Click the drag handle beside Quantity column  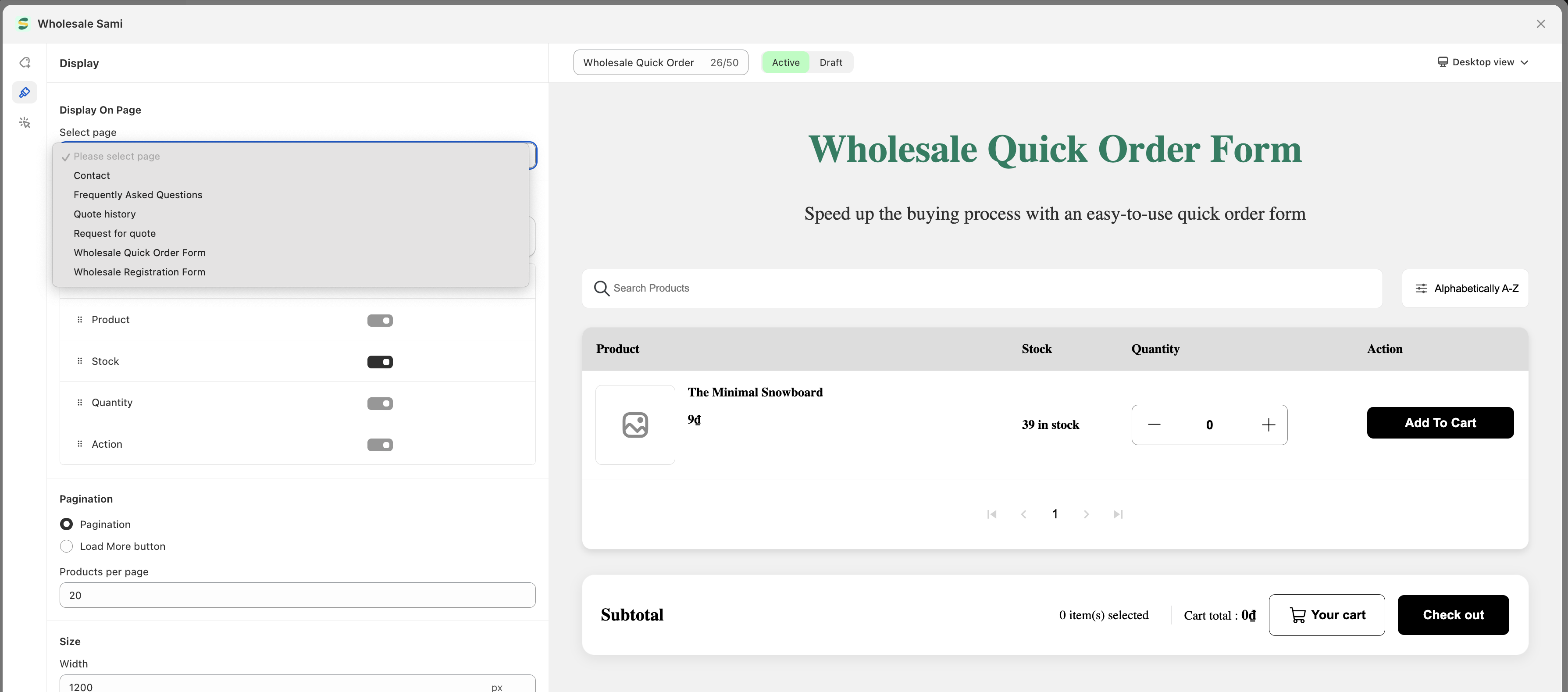coord(80,403)
